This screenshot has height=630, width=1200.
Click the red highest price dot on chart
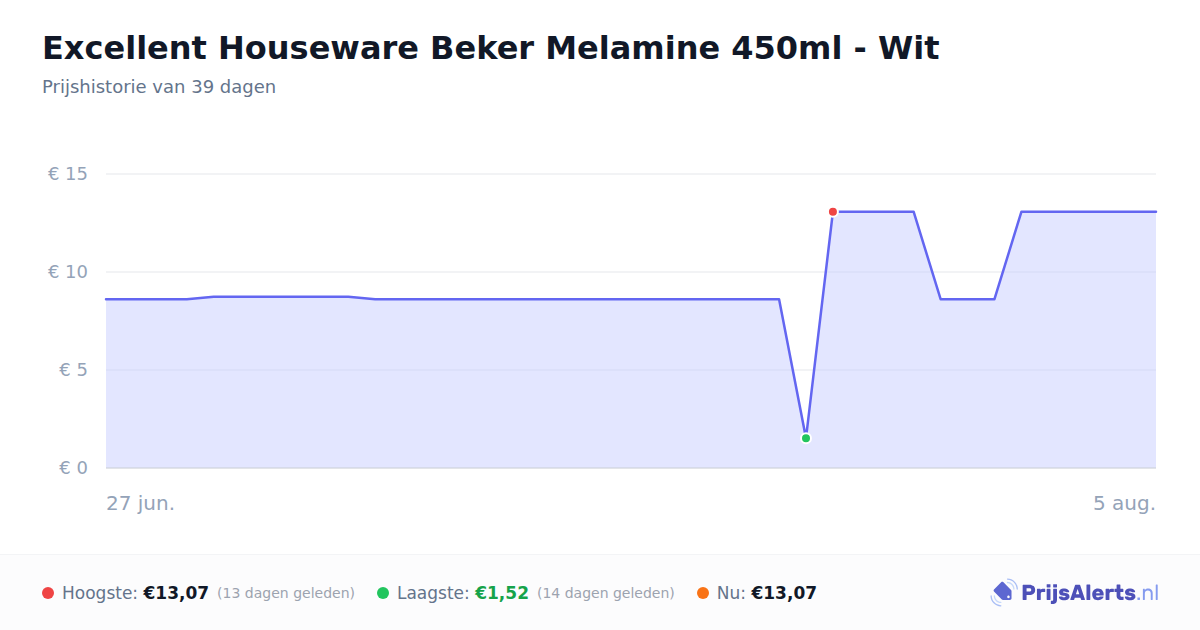[832, 212]
